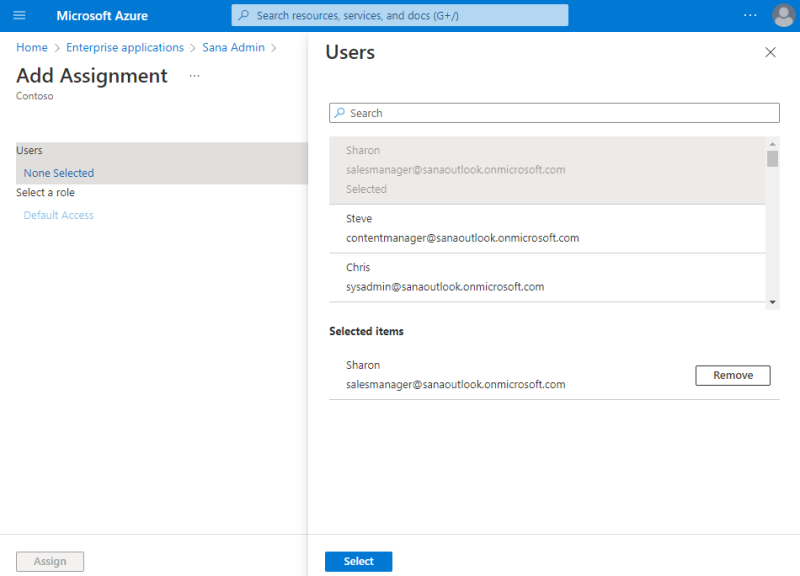Open the None Selected users link
The height and width of the screenshot is (576, 800).
59,173
